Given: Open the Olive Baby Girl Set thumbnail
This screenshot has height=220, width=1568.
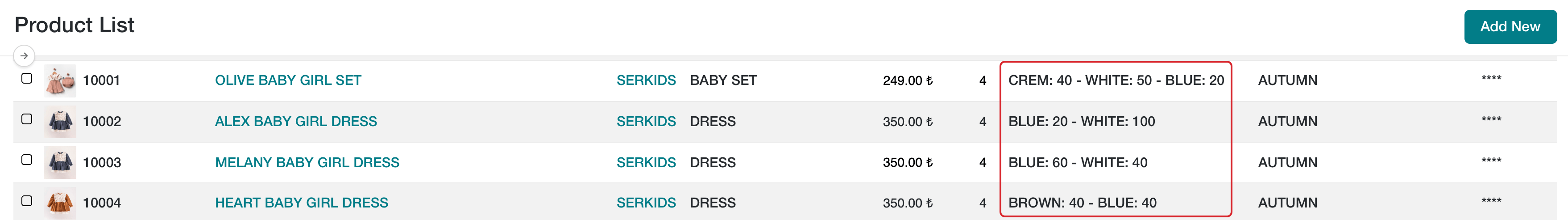Looking at the screenshot, I should pos(60,81).
